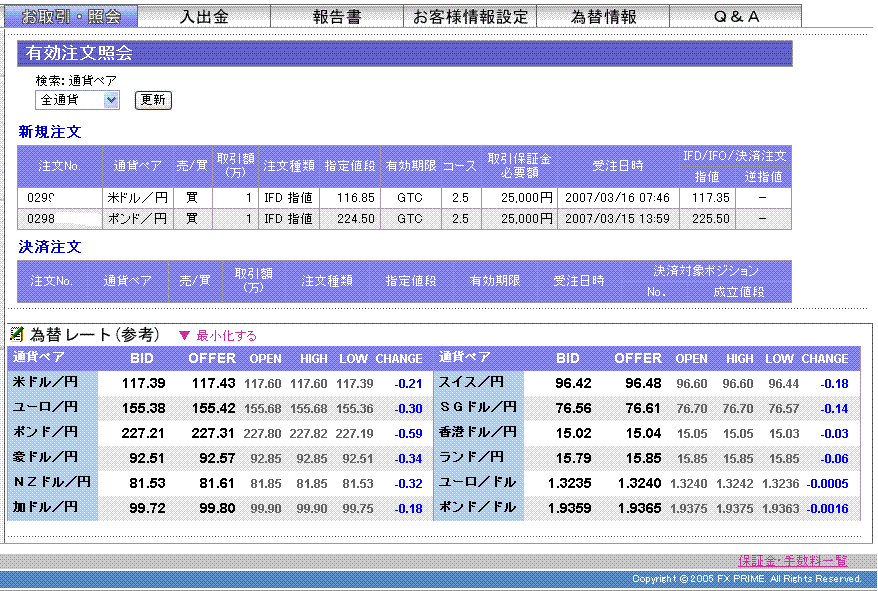This screenshot has width=878, height=591.
Task: Click 米ドル/円 in the rate table
Action: pos(45,382)
